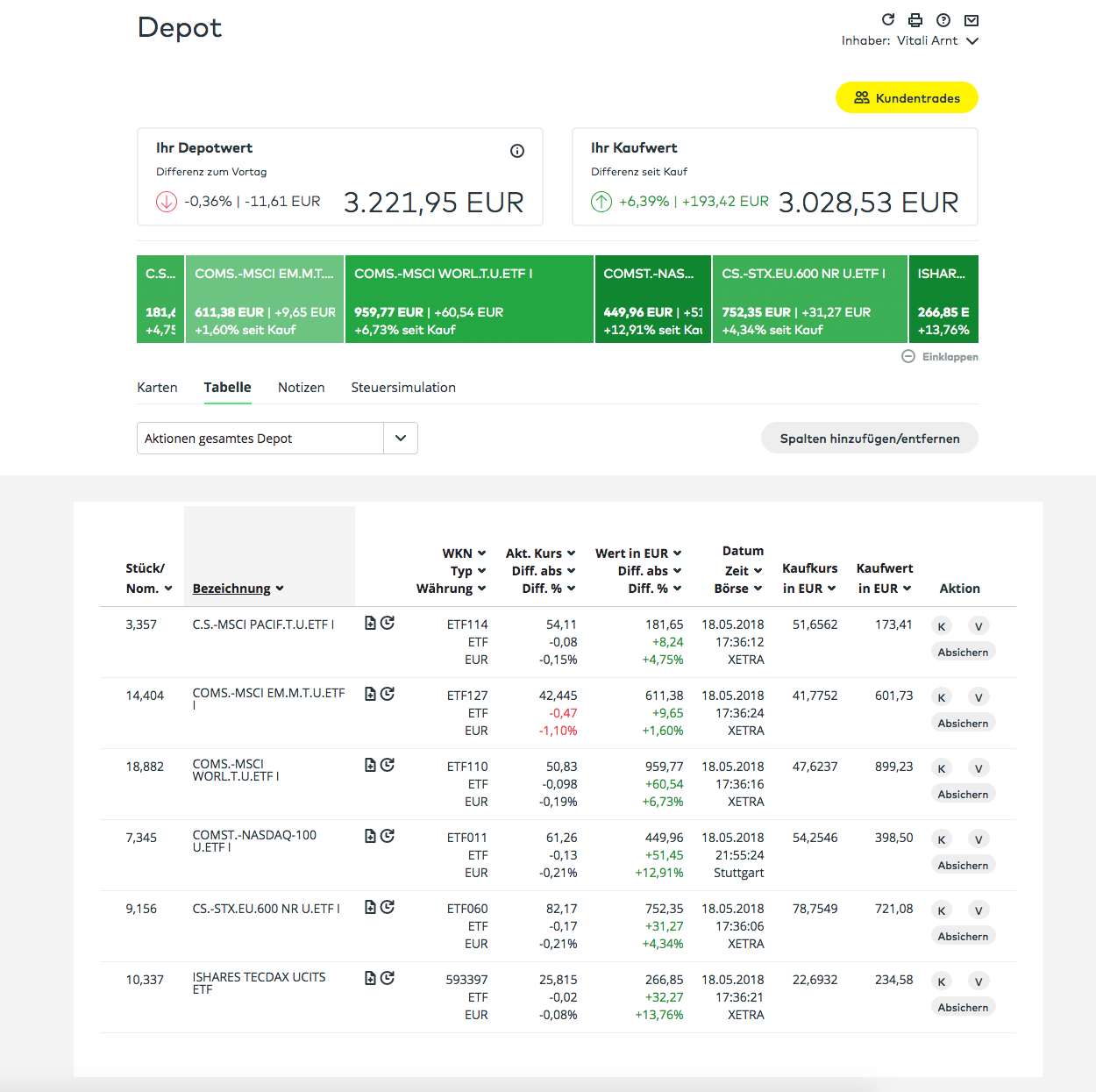This screenshot has width=1096, height=1092.
Task: Select the COMS.-MSCI WORL.T.U.ETF I green tile
Action: pos(469,299)
